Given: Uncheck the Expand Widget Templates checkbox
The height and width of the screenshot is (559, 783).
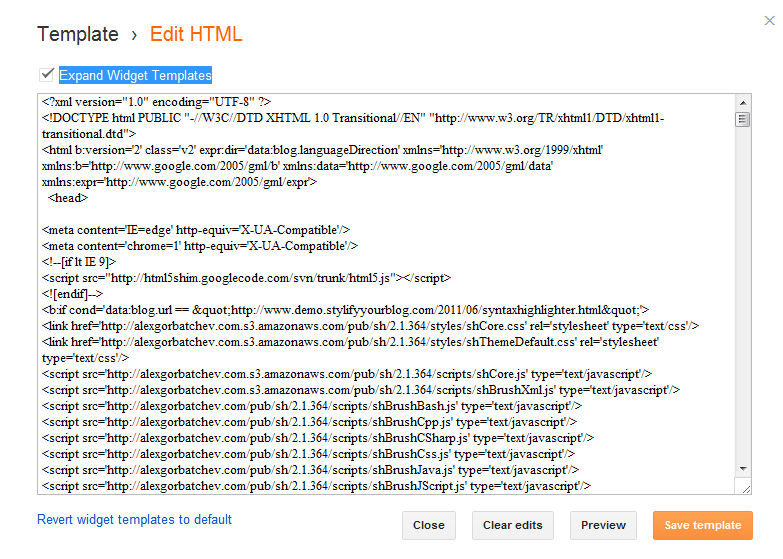Looking at the screenshot, I should [46, 74].
